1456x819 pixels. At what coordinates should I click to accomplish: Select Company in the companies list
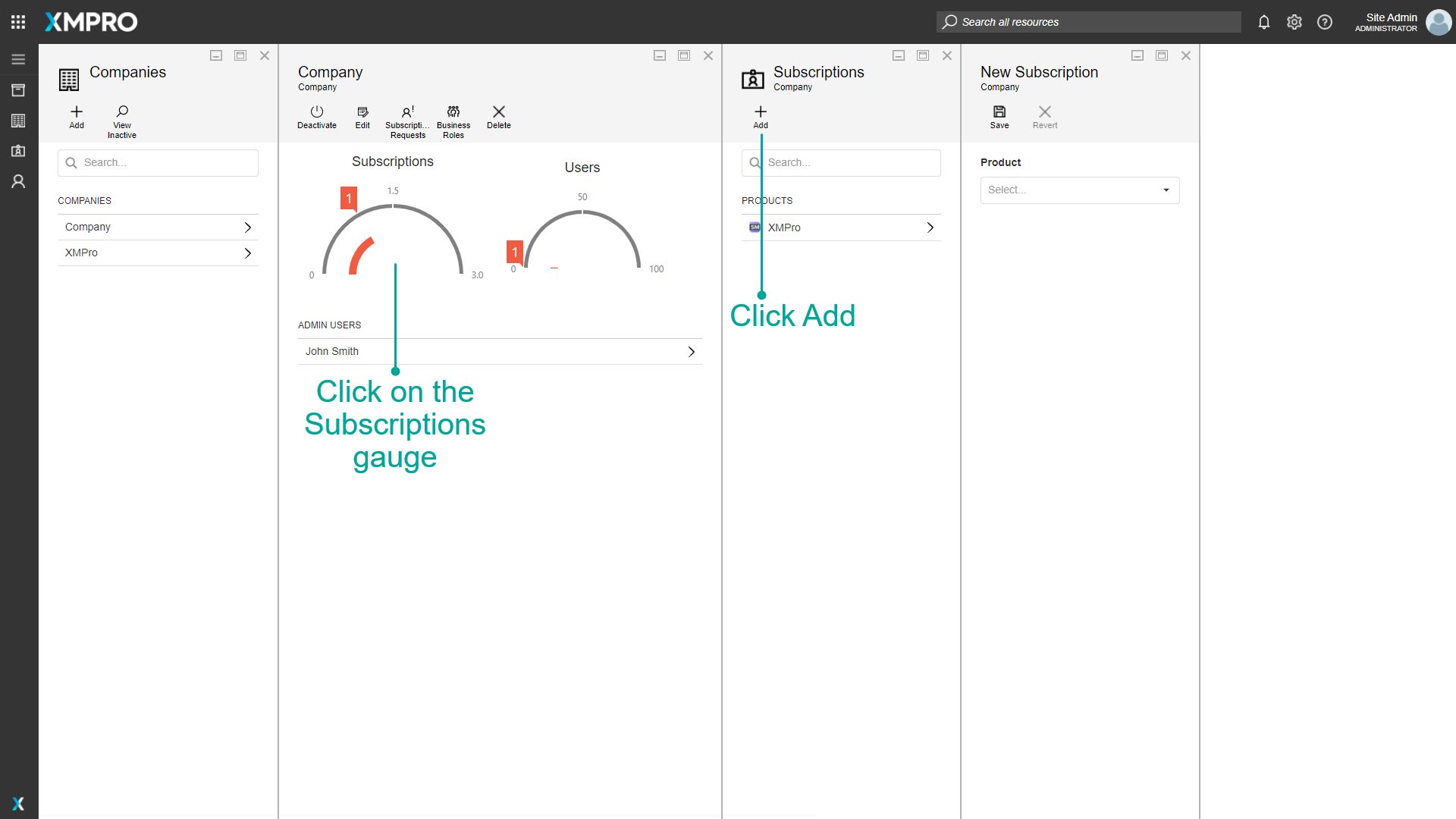158,227
